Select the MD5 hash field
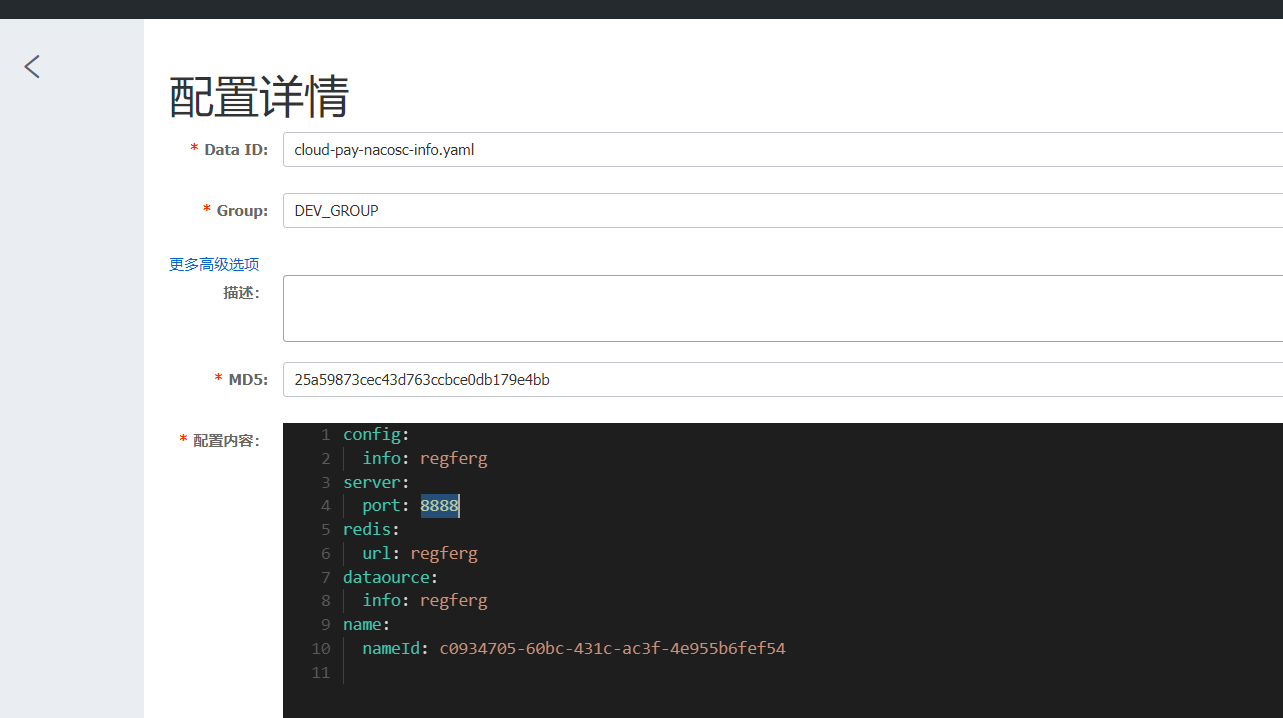Screen dimensions: 1283x718 pos(780,380)
